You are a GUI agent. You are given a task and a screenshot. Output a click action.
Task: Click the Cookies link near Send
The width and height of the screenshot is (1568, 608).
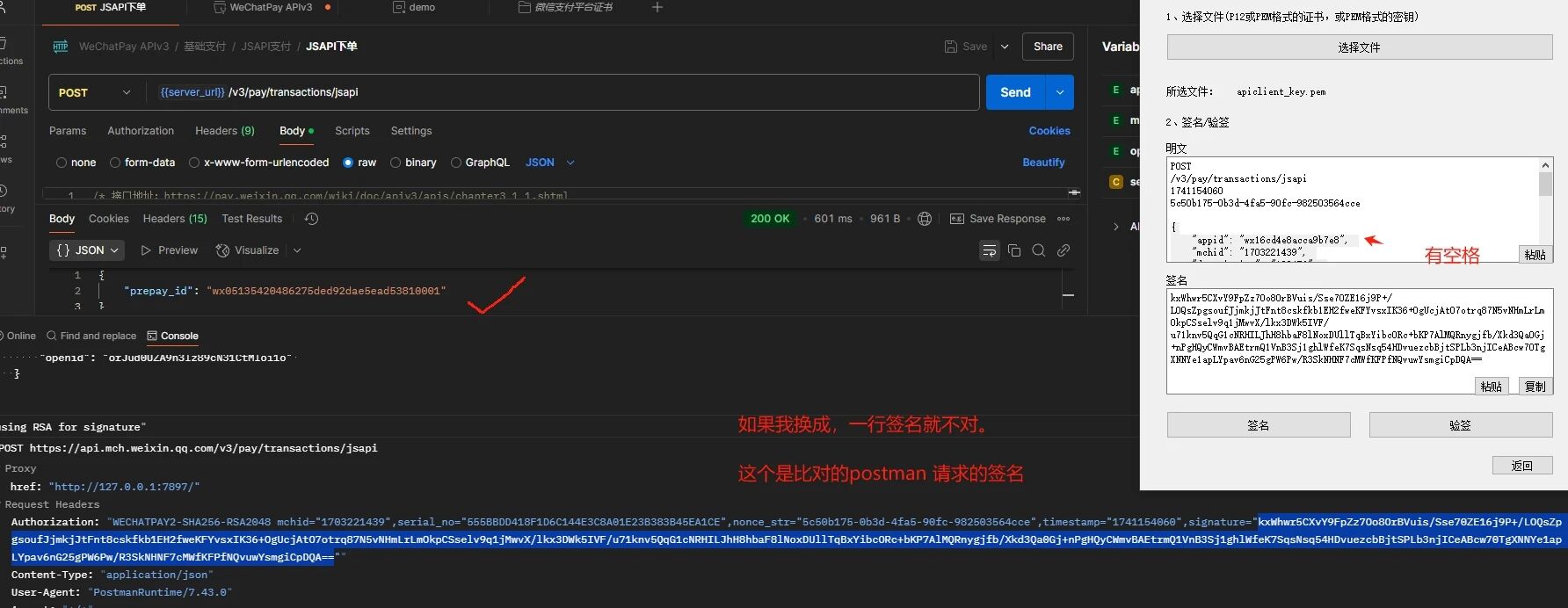click(1049, 131)
